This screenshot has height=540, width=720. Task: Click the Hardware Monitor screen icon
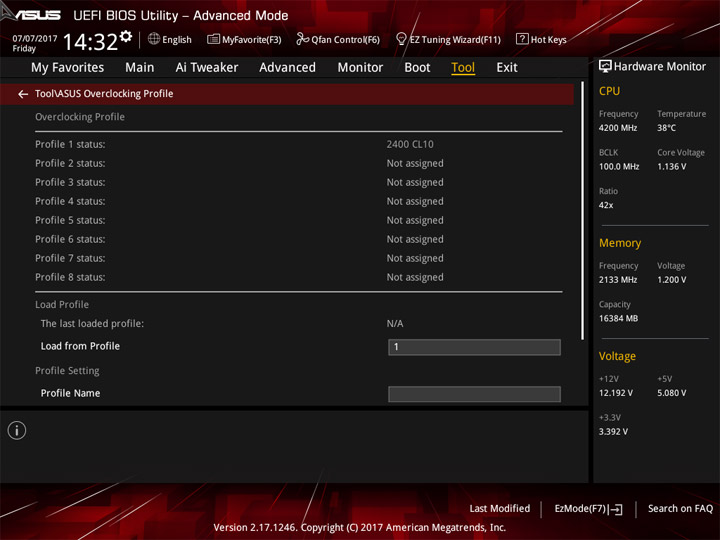pos(605,67)
